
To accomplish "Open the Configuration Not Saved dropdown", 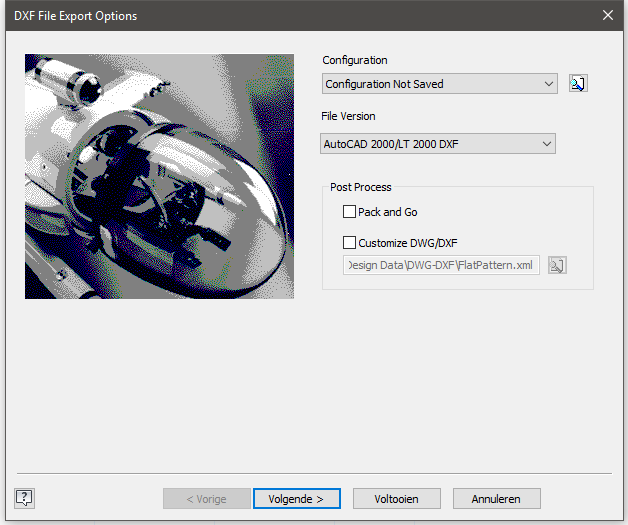I will 439,84.
